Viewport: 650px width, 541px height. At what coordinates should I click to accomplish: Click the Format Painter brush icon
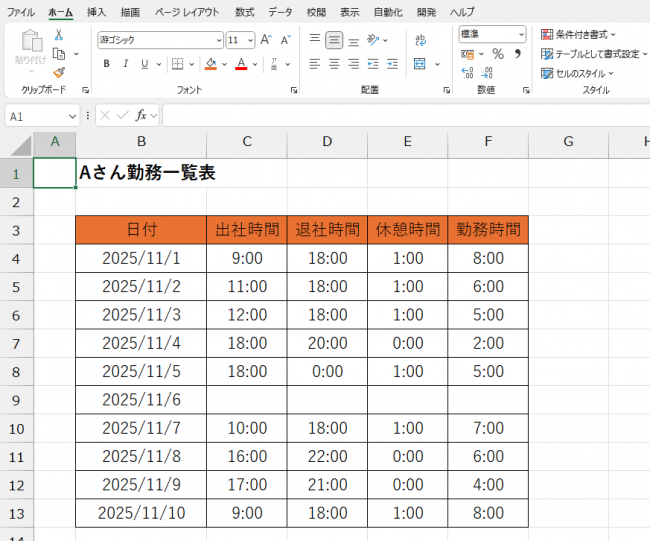click(x=59, y=72)
